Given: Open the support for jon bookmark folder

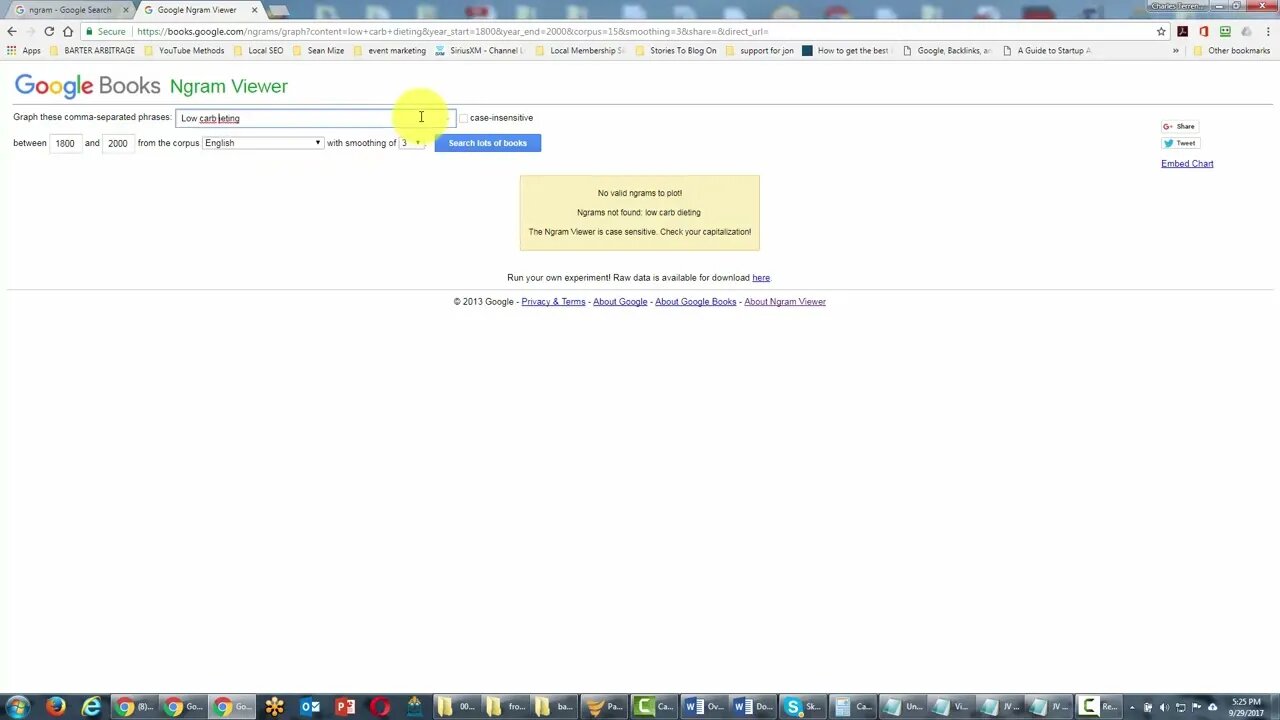Looking at the screenshot, I should coord(759,50).
